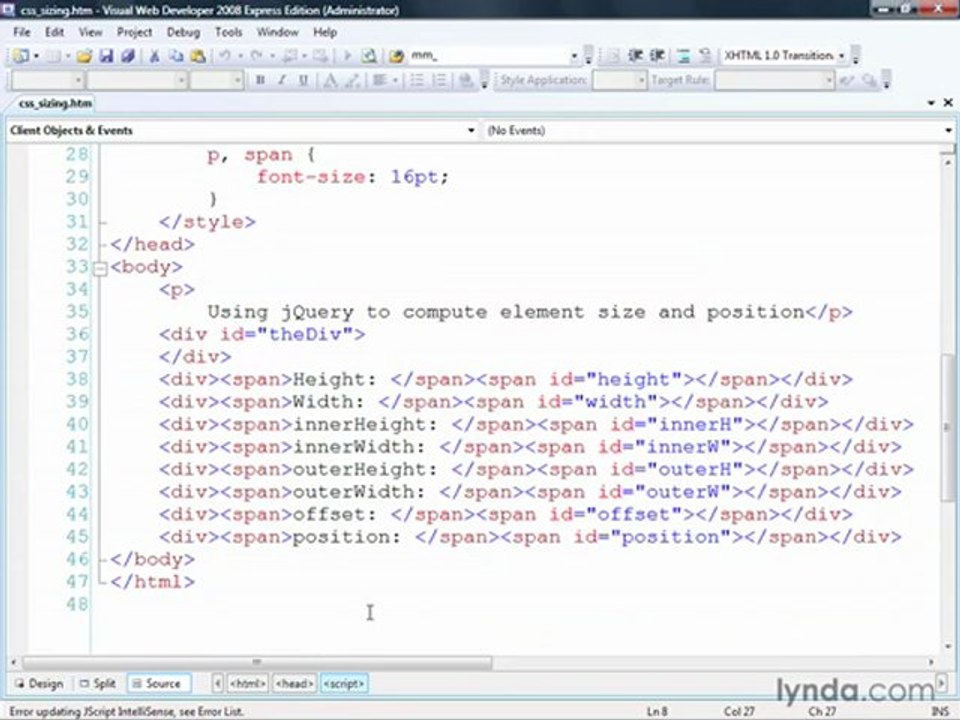The width and height of the screenshot is (960, 720).
Task: Click the Find in Files icon beside the search box
Action: tap(397, 56)
